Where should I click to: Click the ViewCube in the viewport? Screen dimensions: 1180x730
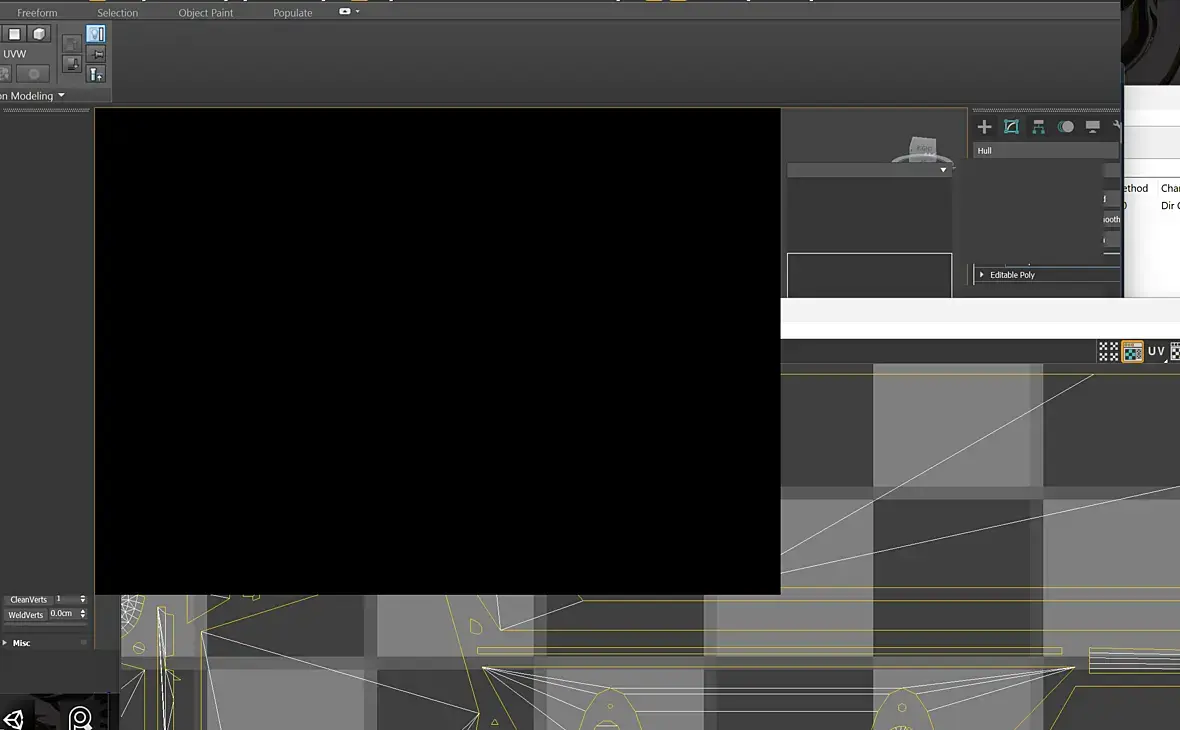[x=923, y=149]
